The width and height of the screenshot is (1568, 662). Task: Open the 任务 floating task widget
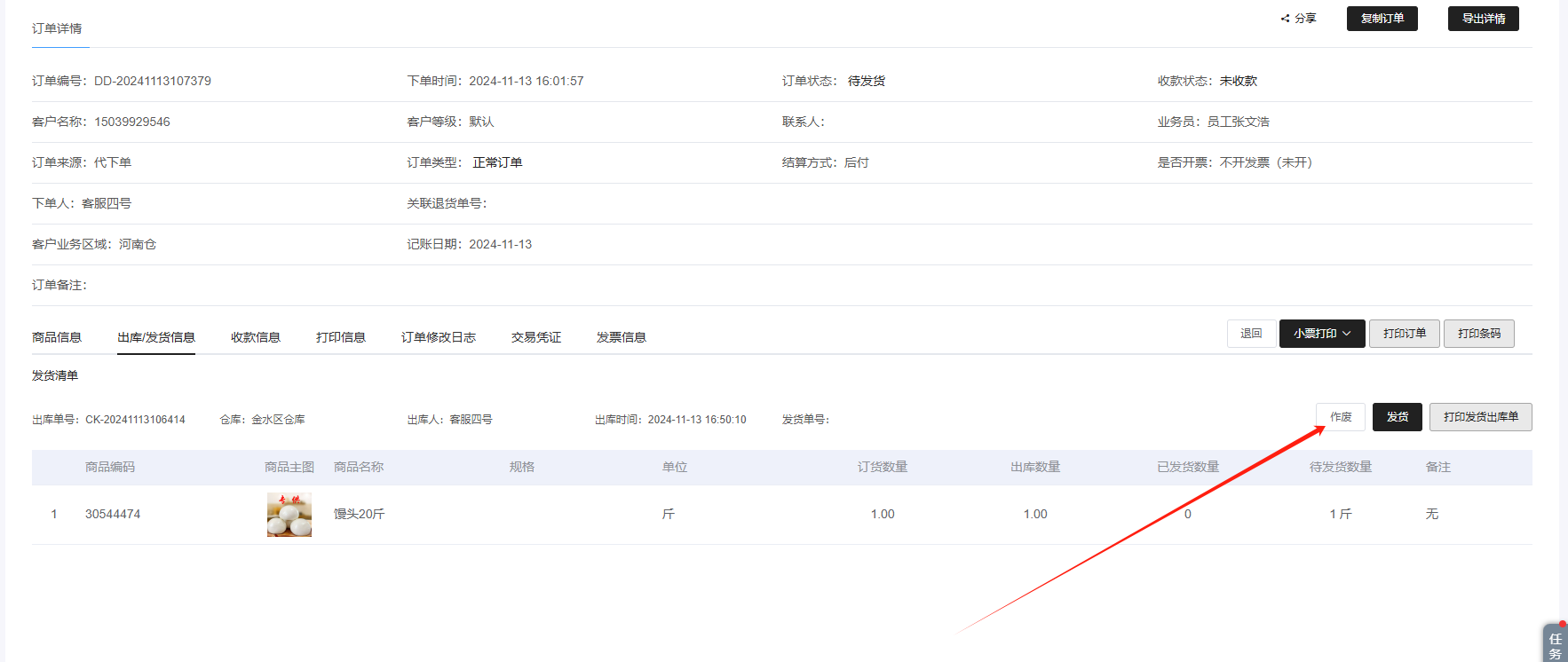point(1555,644)
